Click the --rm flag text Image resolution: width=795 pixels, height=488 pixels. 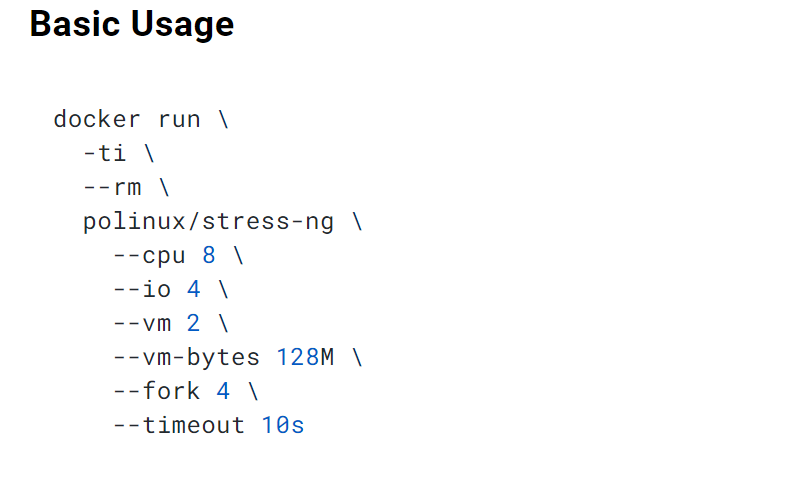tap(112, 188)
